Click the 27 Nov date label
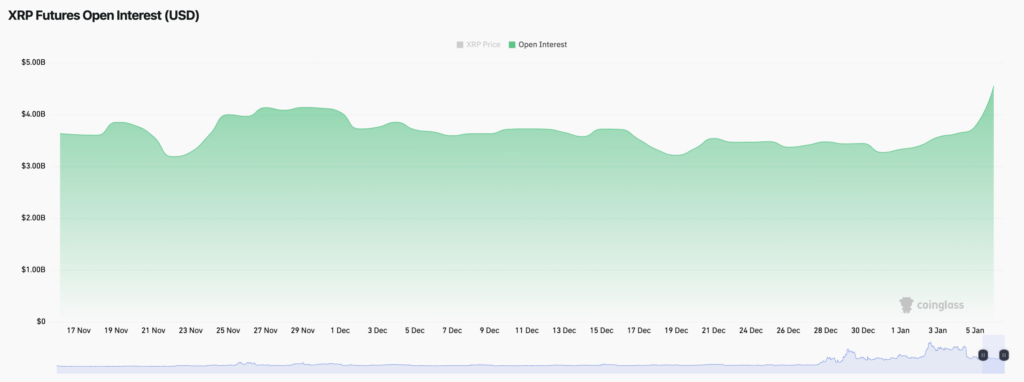The image size is (1024, 382). pos(266,330)
